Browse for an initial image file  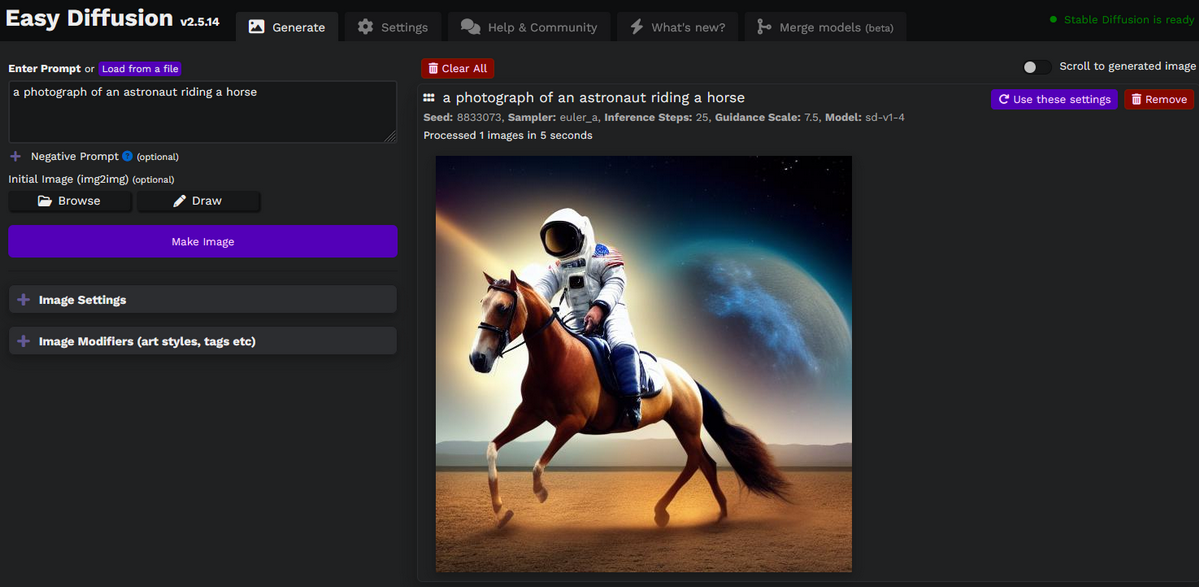coord(69,201)
